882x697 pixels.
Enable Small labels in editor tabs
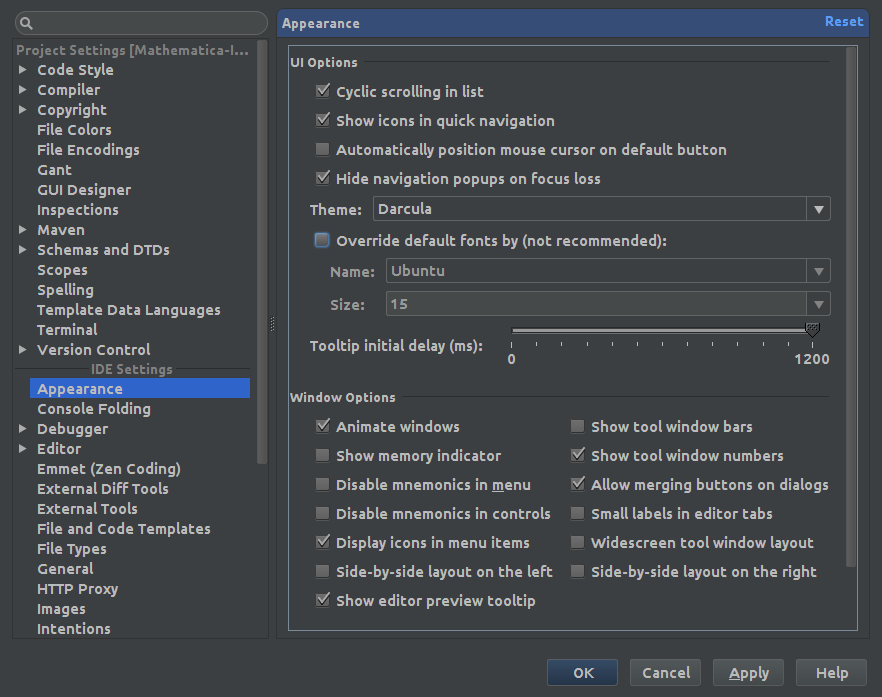pos(578,513)
